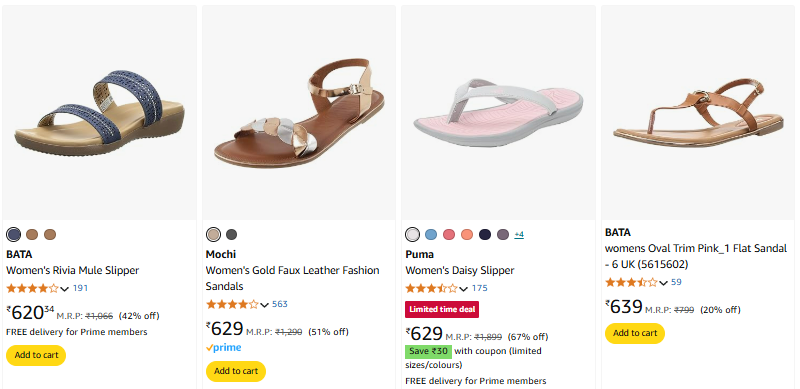View the blue BATA mule slipper image
Viewport: 800px width, 389px height.
[x=99, y=113]
